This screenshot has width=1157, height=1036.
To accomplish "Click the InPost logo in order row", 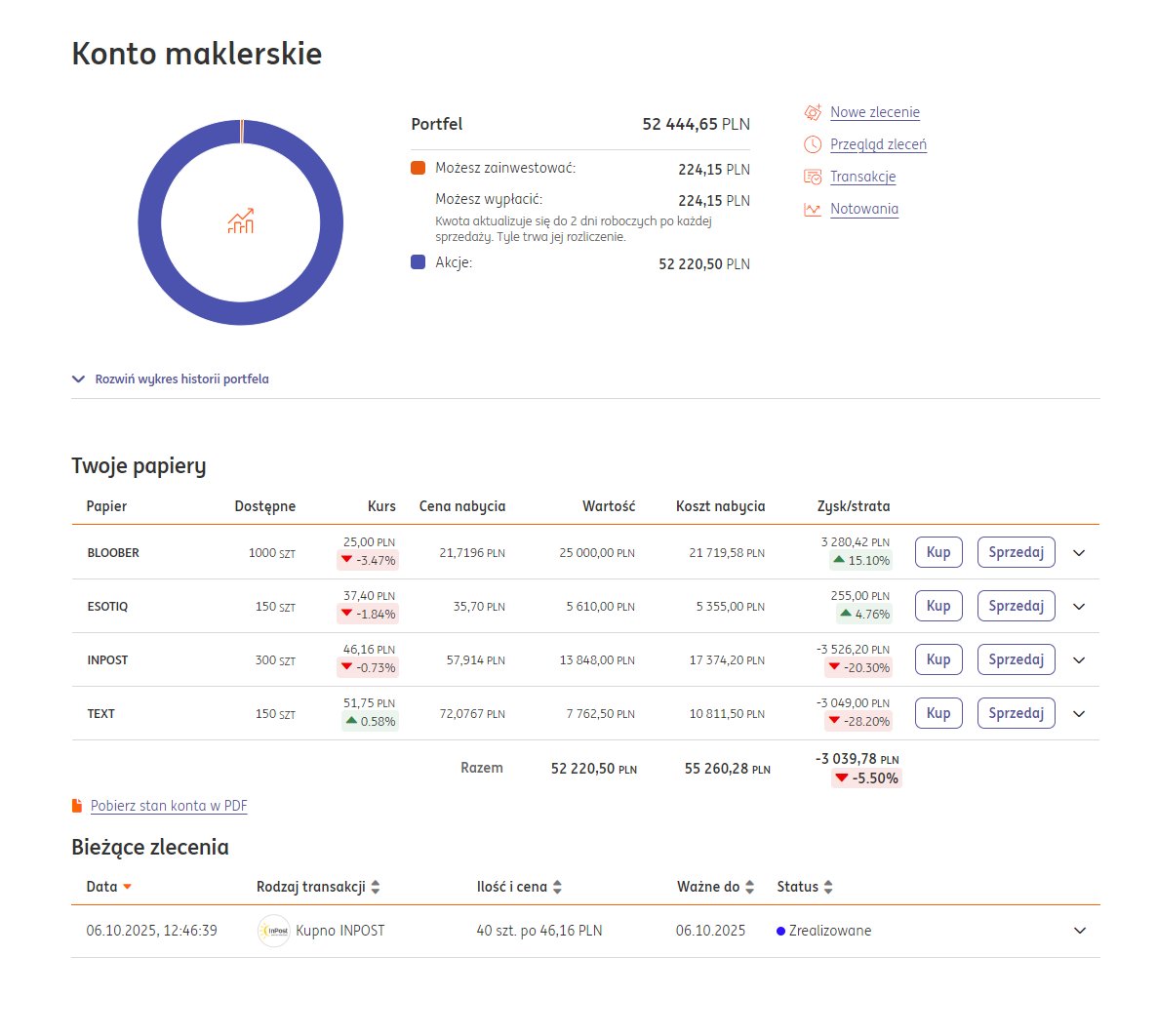I will 274,931.
